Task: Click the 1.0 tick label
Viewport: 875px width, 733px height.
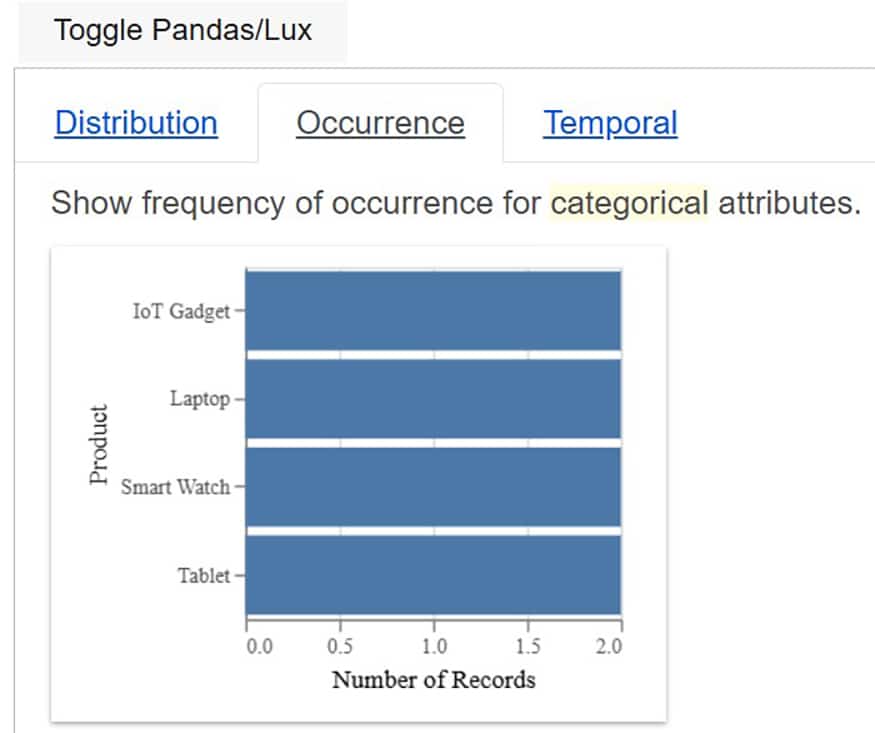Action: pos(433,647)
